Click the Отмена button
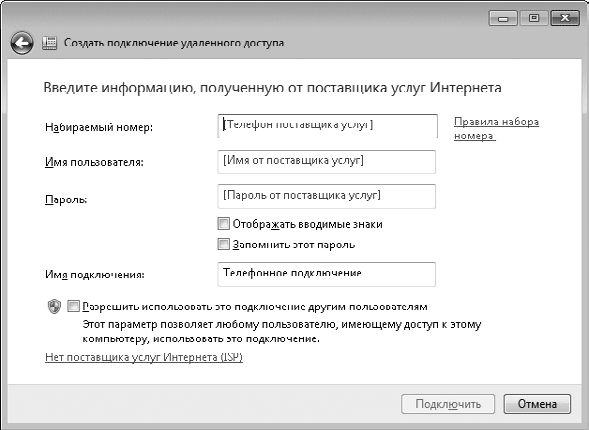The width and height of the screenshot is (589, 430). point(537,404)
